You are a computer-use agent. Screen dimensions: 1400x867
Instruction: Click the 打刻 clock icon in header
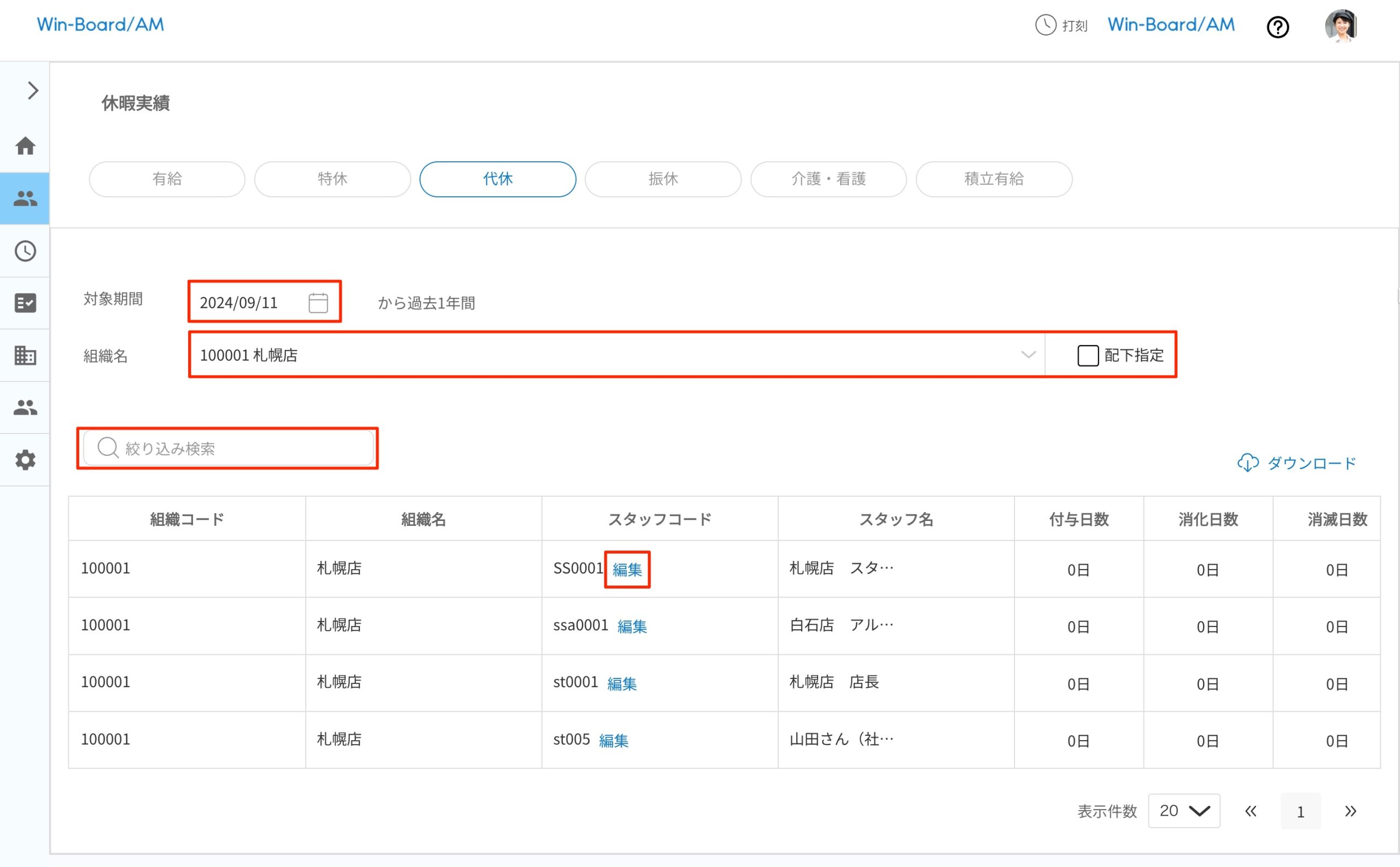(1045, 25)
